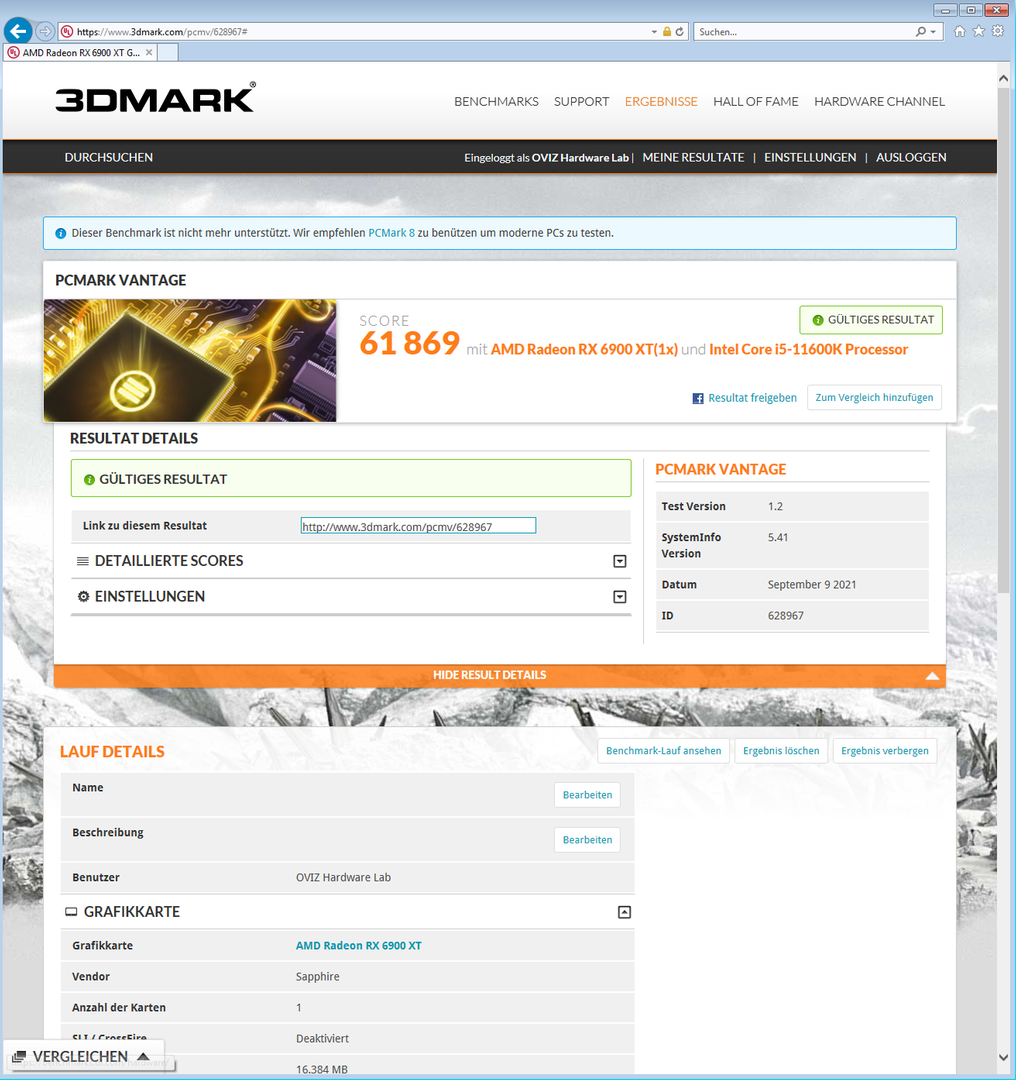Image resolution: width=1016 pixels, height=1080 pixels.
Task: Click Benchmark-Lauf ansehen
Action: coord(663,751)
